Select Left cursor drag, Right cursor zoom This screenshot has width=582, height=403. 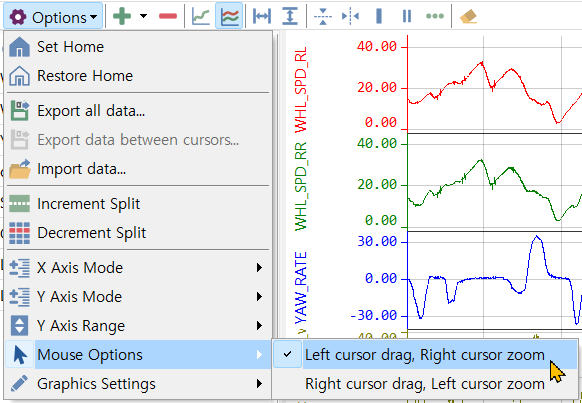click(425, 355)
